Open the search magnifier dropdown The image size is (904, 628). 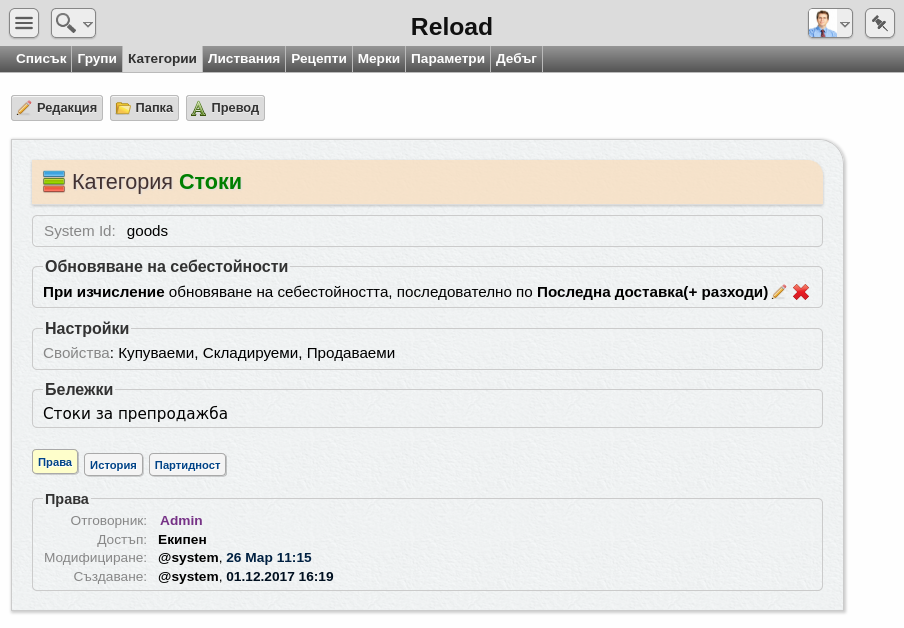click(73, 23)
